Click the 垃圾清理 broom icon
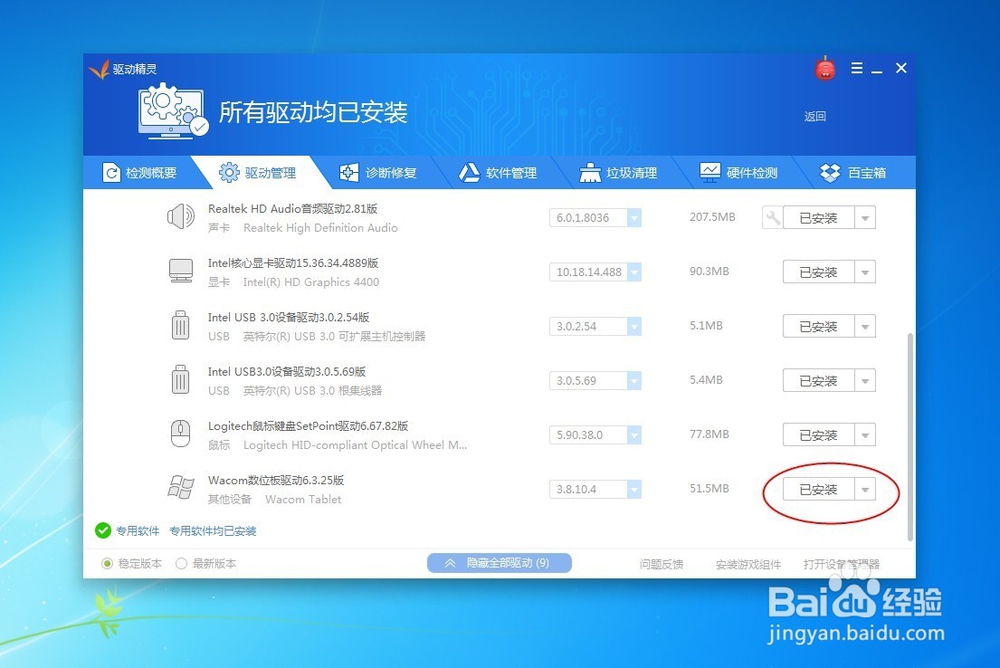1000x668 pixels. pyautogui.click(x=590, y=172)
